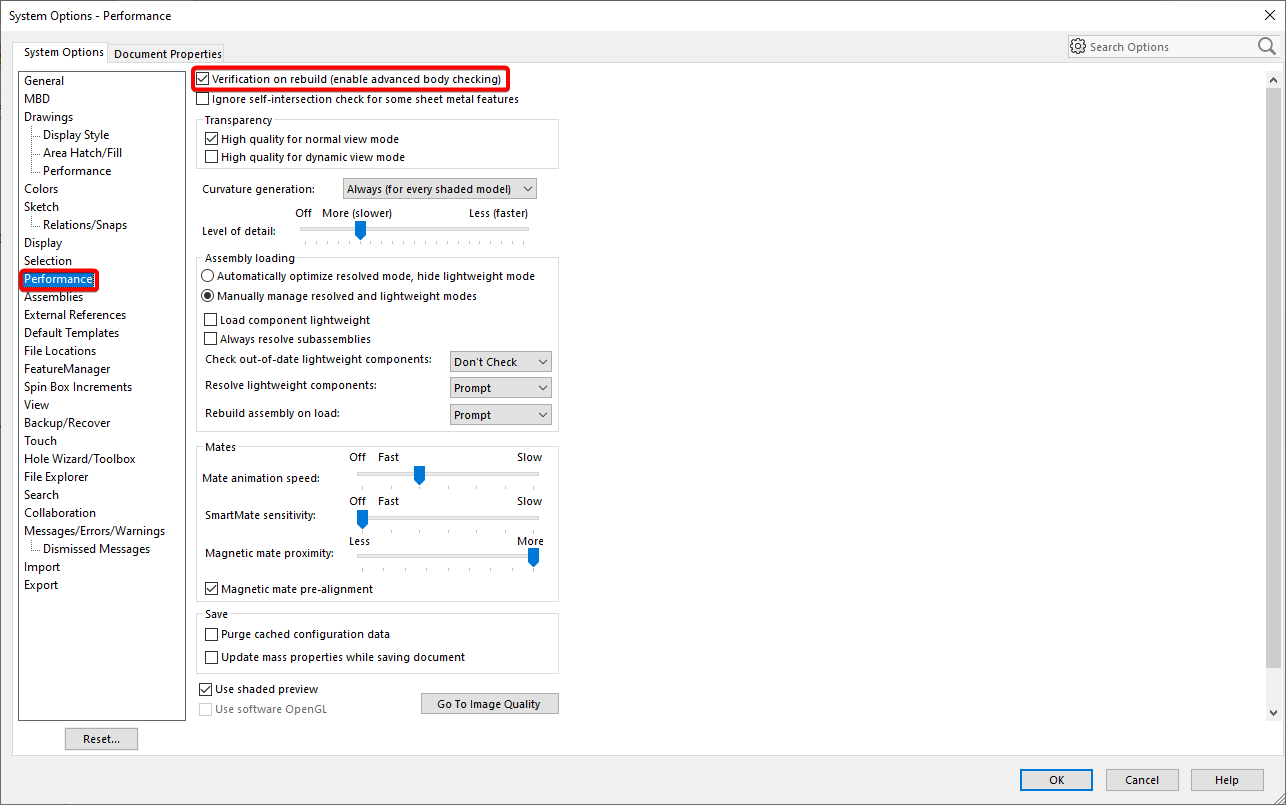Select Import category
1286x805 pixels.
click(x=42, y=567)
